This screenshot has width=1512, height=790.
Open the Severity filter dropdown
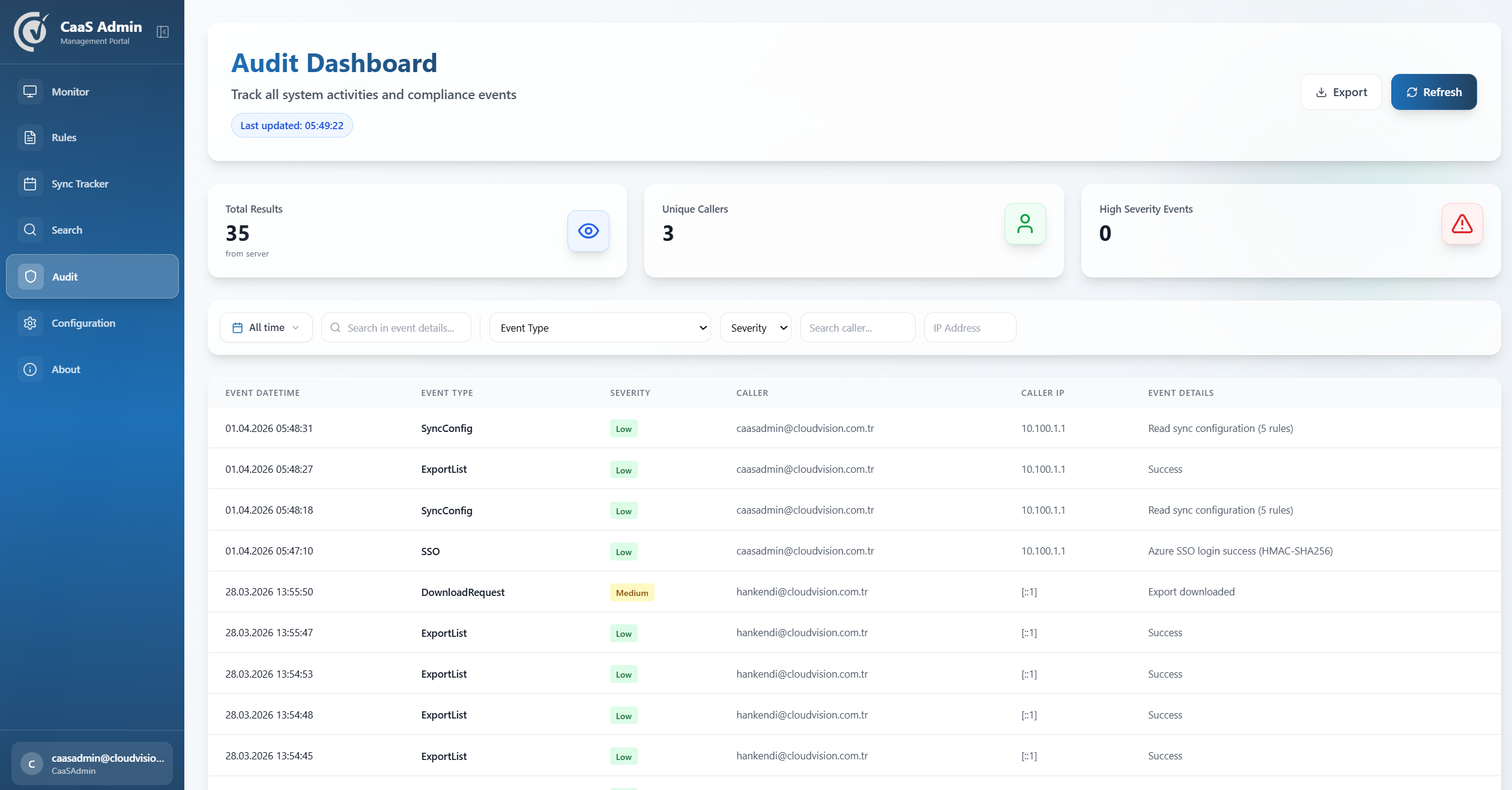coord(755,328)
